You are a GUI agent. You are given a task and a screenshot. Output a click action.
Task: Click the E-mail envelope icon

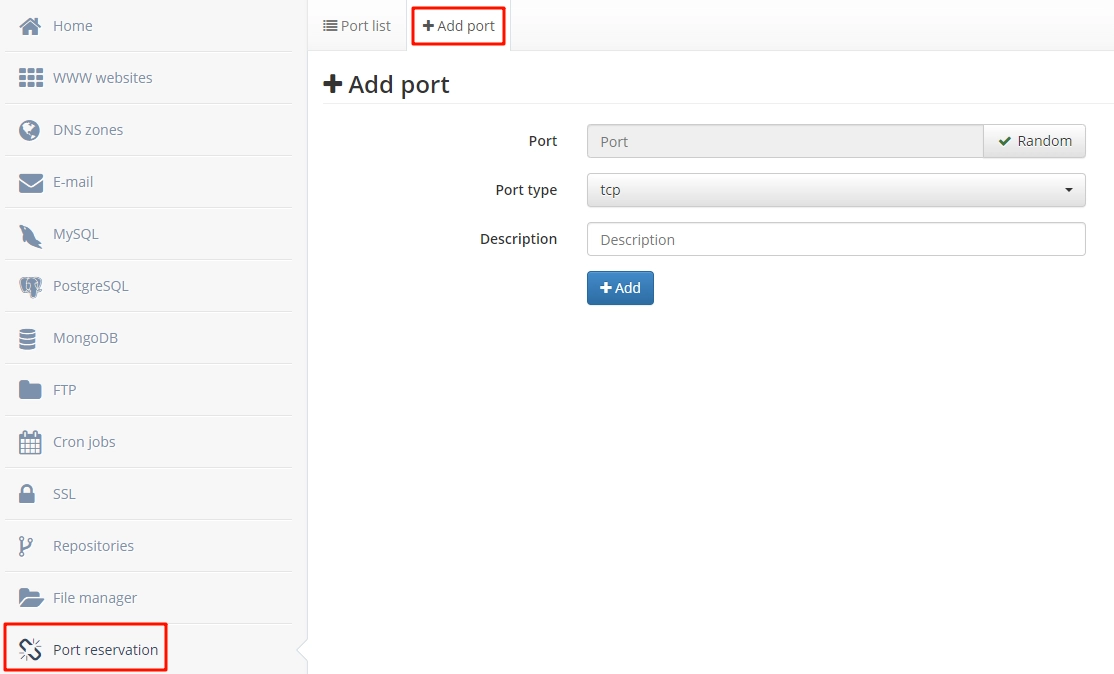(x=30, y=182)
